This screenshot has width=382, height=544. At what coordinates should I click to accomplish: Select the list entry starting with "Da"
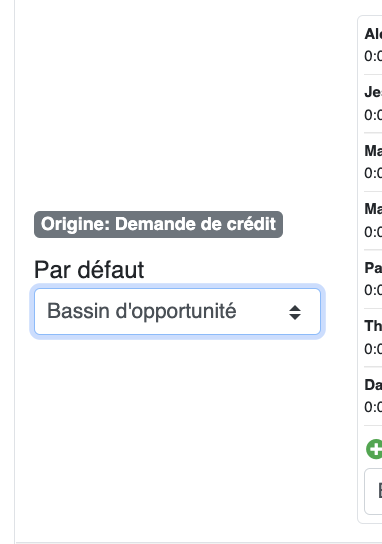tap(373, 396)
